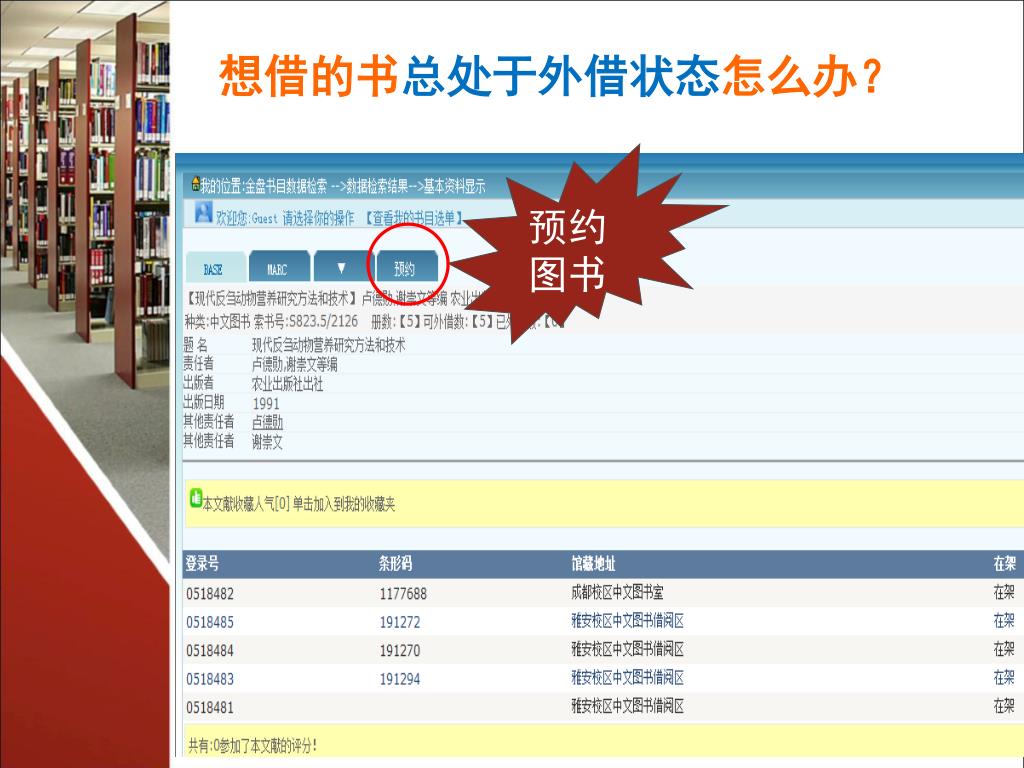Go to 数据检索结果 breadcrumb
This screenshot has width=1024, height=768.
click(x=377, y=187)
